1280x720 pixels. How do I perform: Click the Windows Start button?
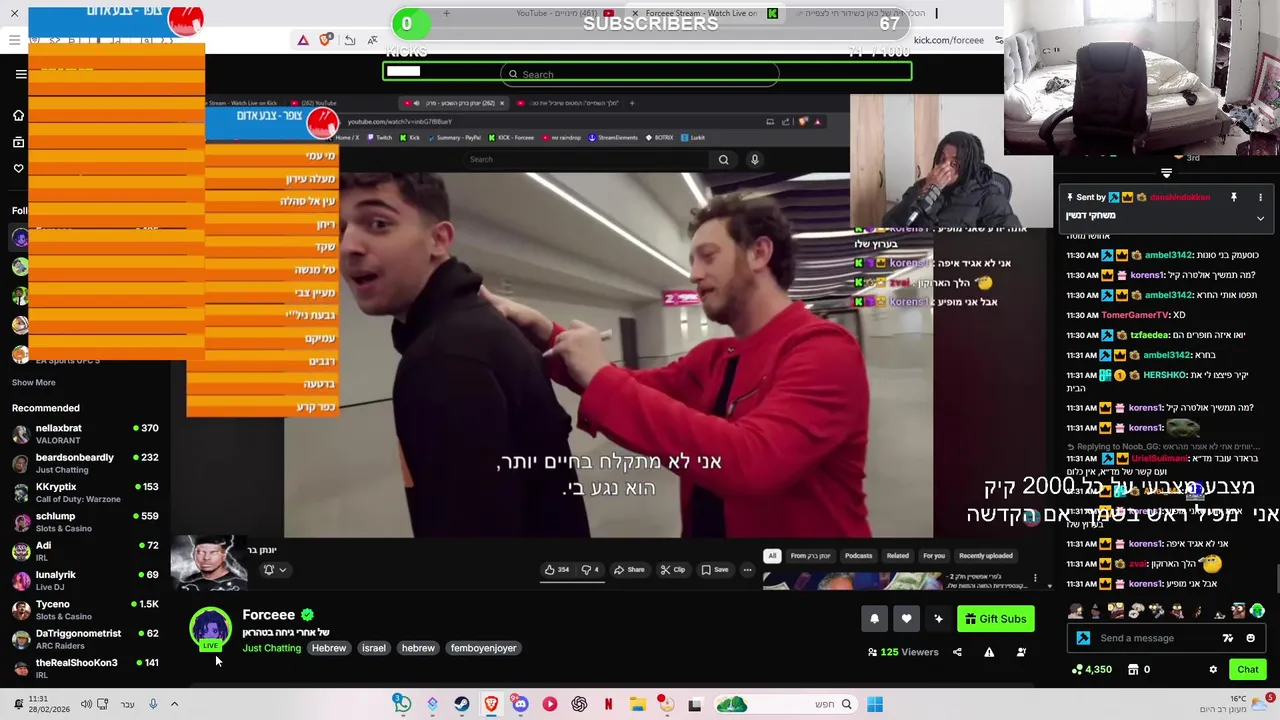875,705
